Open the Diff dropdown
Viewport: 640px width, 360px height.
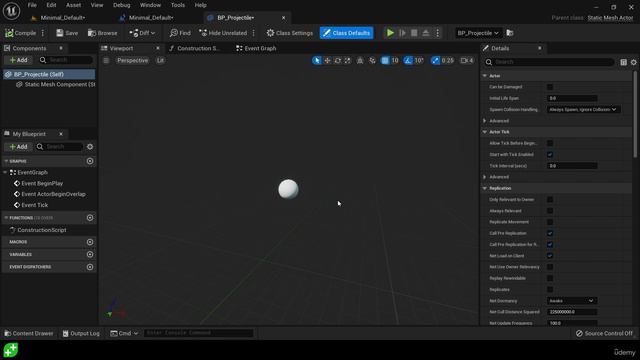(x=142, y=33)
